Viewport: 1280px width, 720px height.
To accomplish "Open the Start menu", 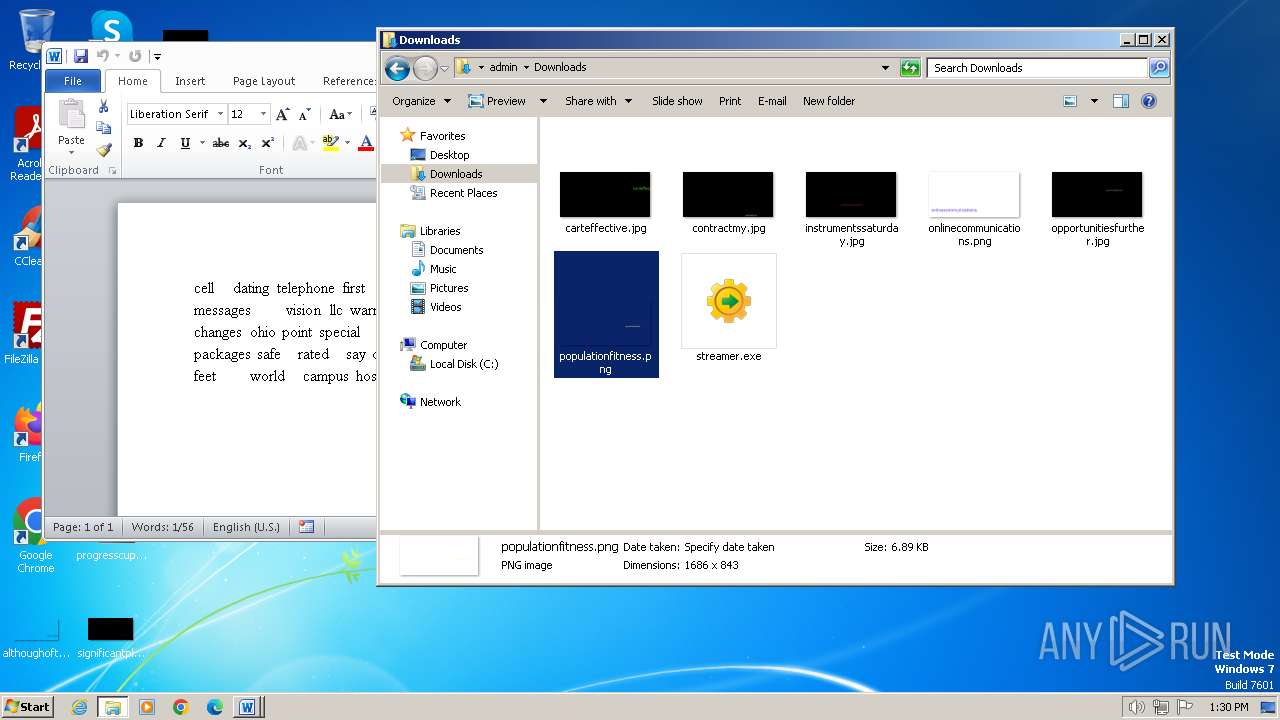I will [27, 707].
